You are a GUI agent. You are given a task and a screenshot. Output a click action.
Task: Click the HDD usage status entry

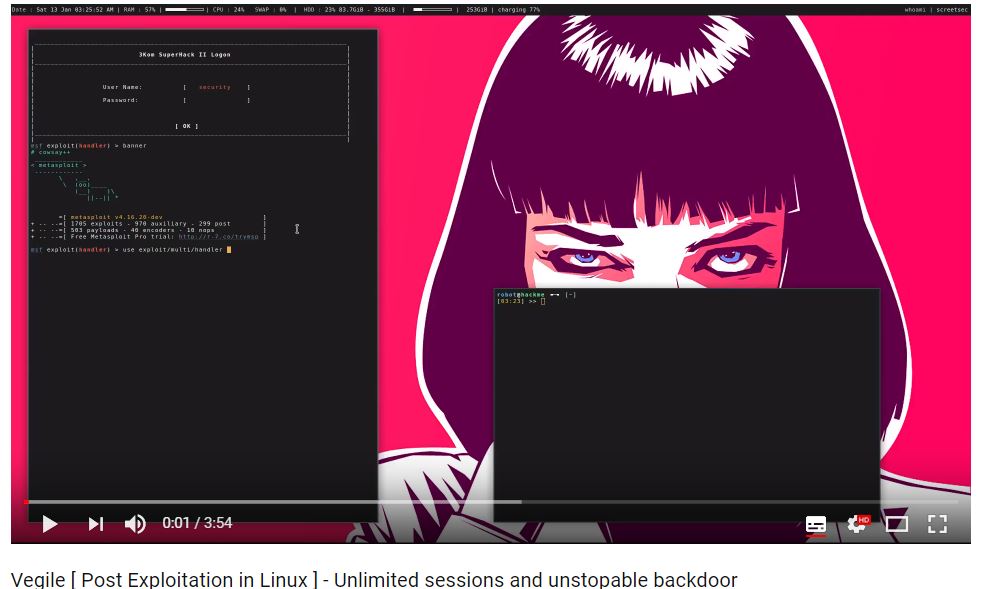(x=349, y=10)
